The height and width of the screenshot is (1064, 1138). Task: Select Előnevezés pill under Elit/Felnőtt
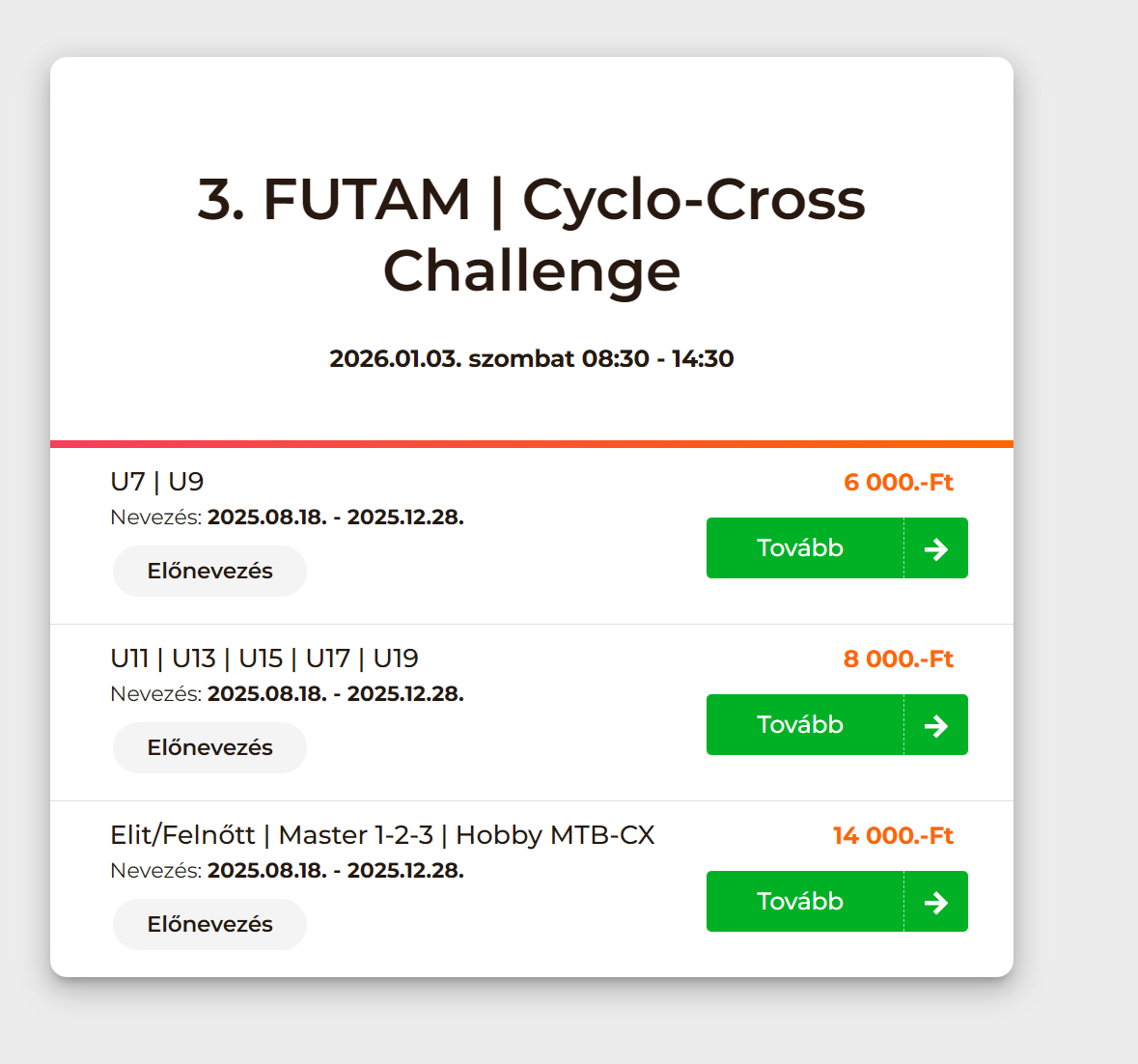209,924
